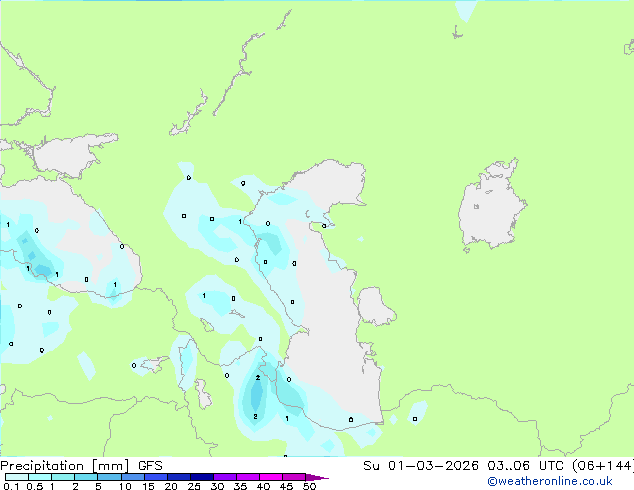The width and height of the screenshot is (634, 490).
Task: Select the 30–35 mm violet legend swatch
Action: coord(225,477)
